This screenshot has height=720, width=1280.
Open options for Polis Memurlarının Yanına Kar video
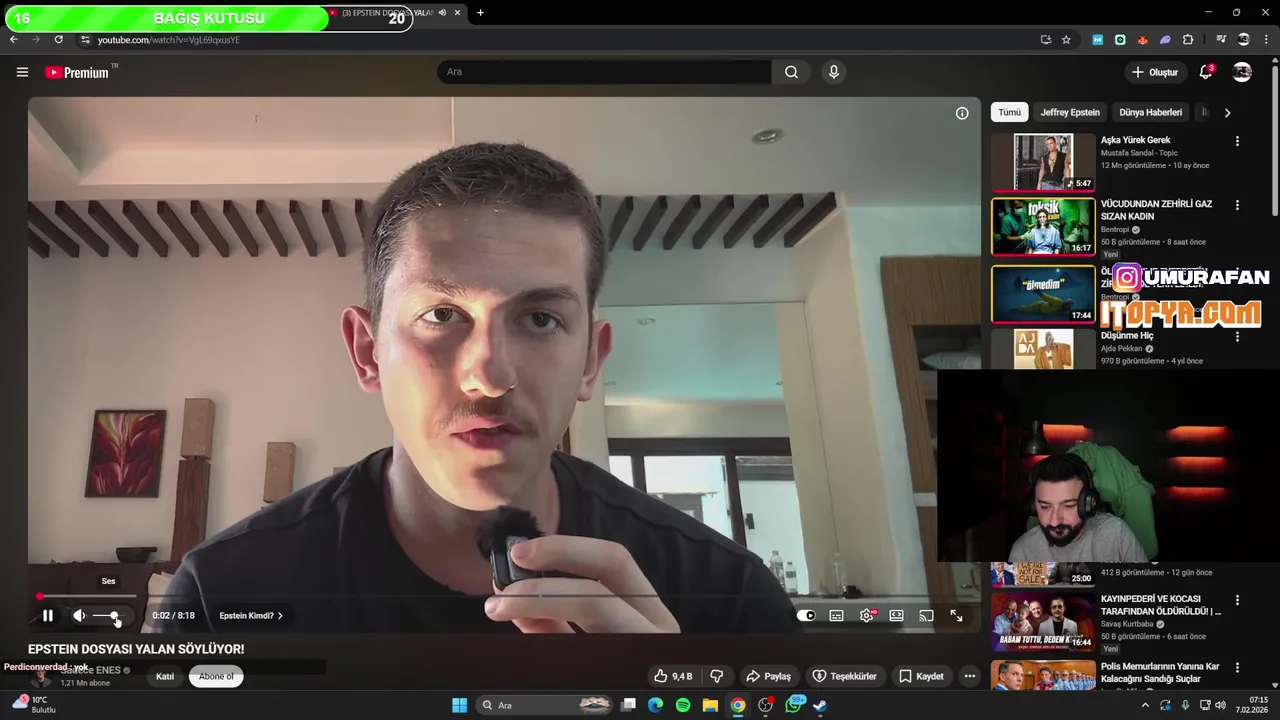[x=1237, y=667]
